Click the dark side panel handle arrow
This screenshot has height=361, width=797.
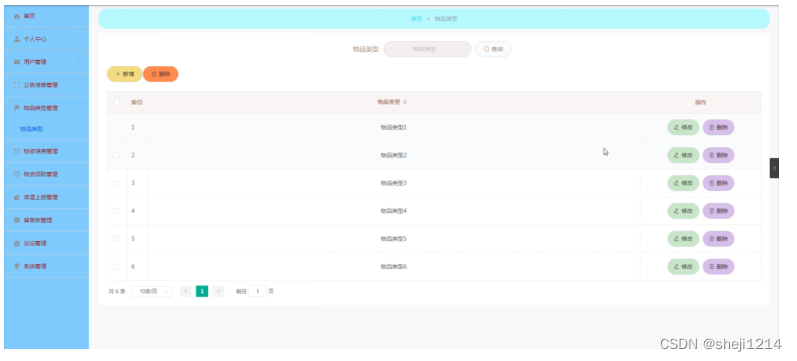774,168
